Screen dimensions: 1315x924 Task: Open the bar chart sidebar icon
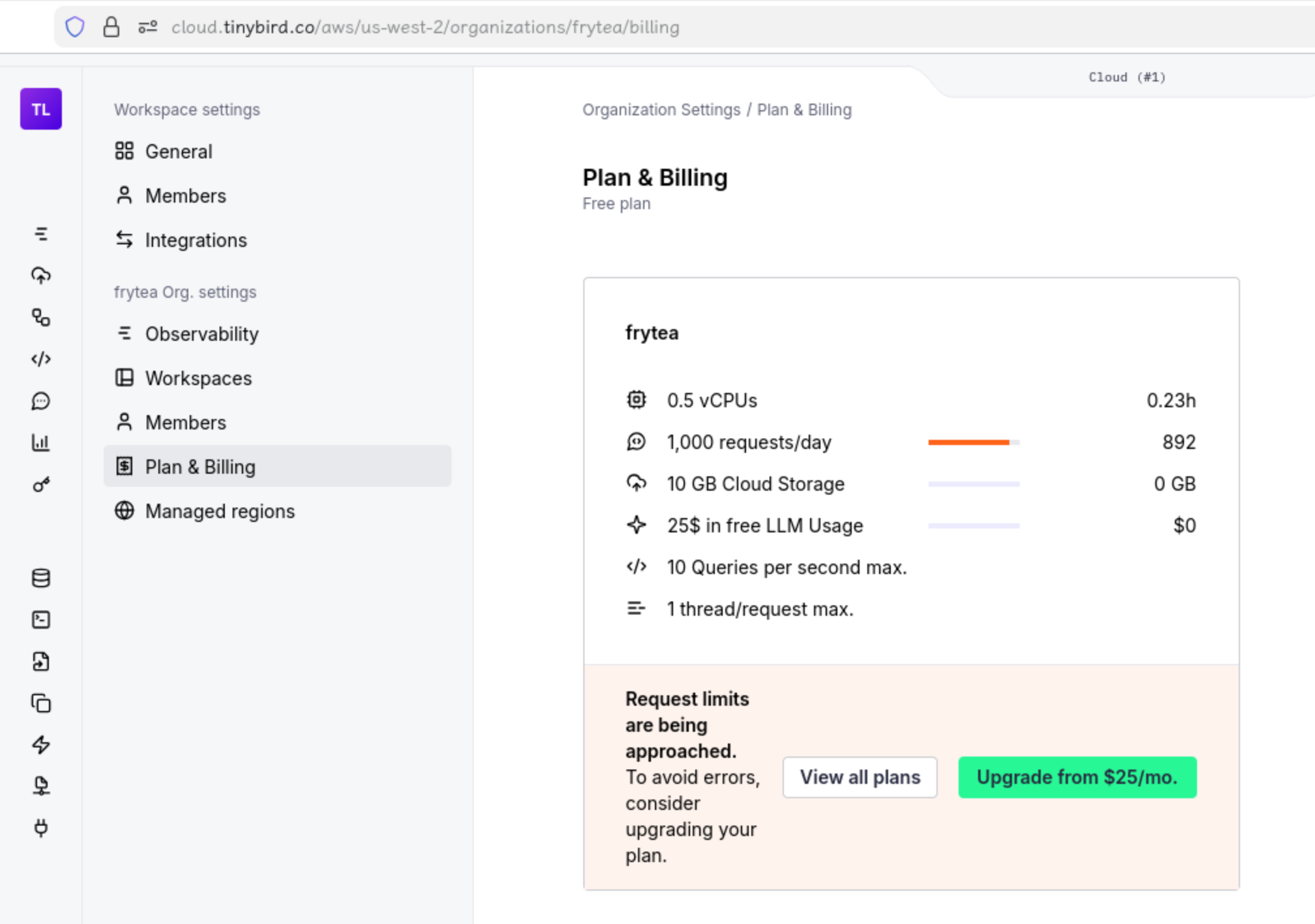tap(40, 442)
